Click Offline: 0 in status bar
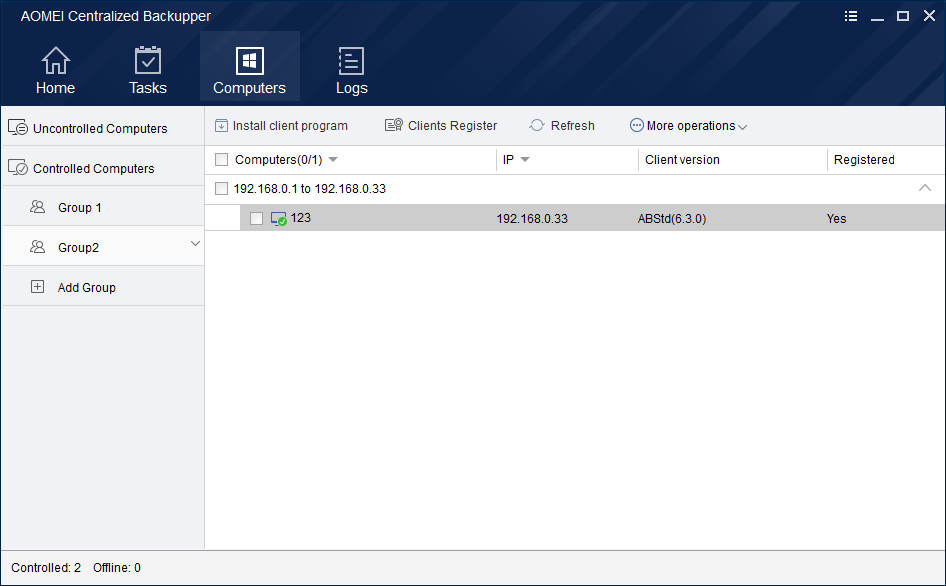 point(116,568)
